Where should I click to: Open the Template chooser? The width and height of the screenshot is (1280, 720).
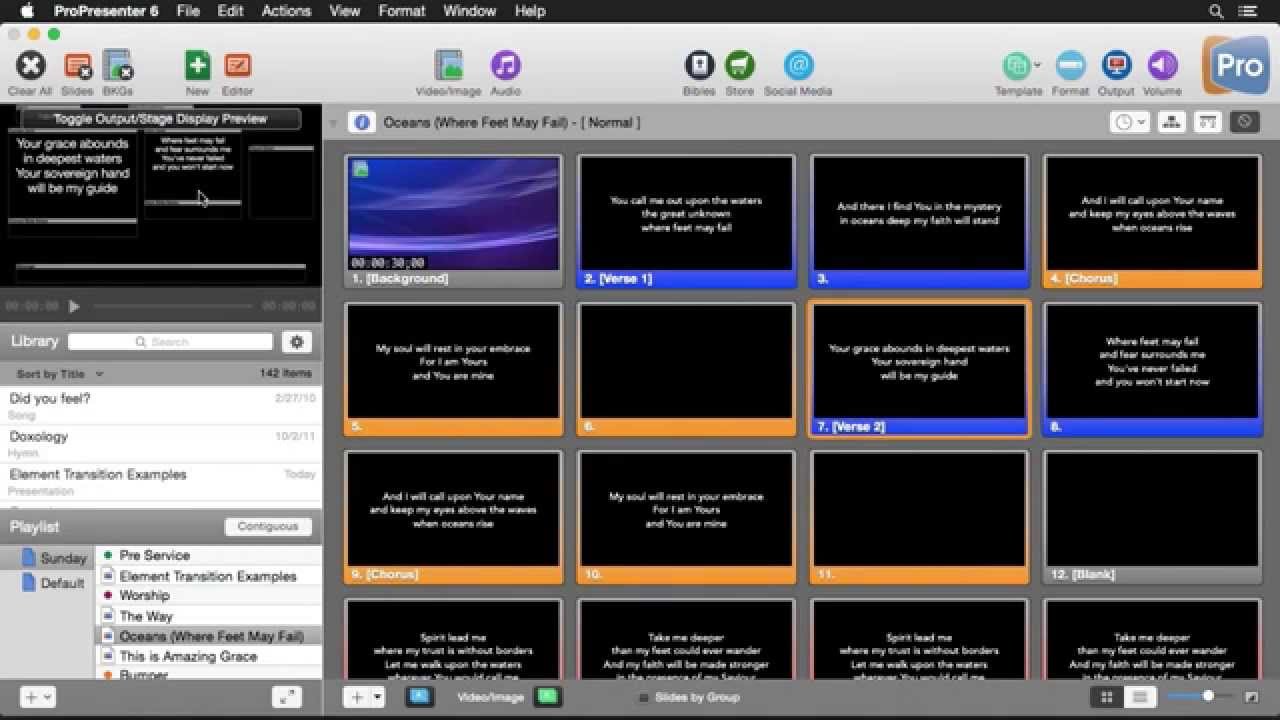(1018, 66)
